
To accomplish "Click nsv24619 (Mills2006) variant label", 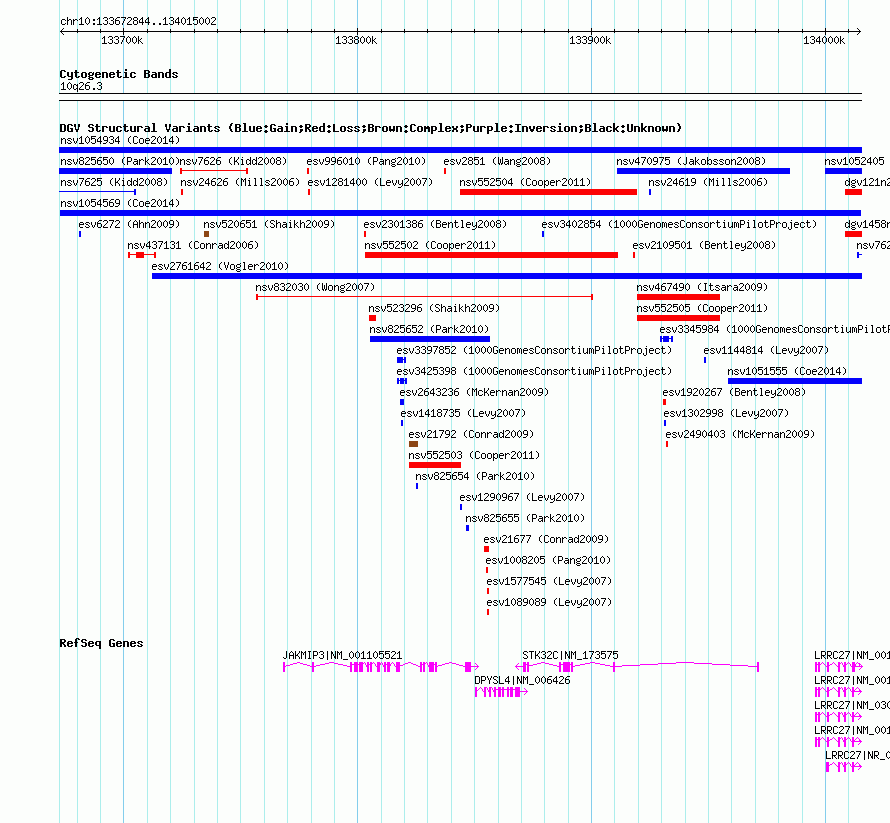I will tap(708, 182).
